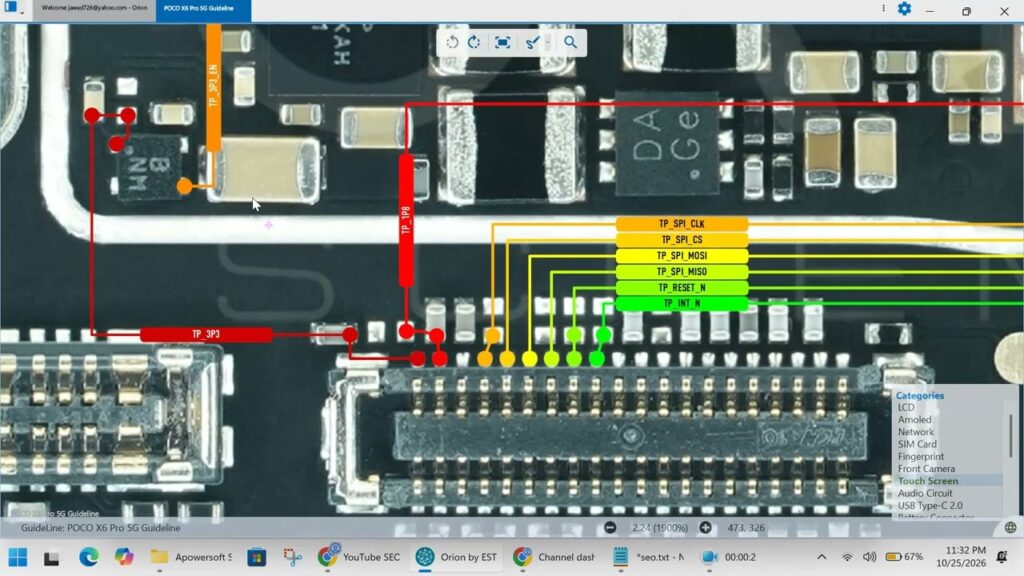Pick the Audio Circuit category
1024x576 pixels.
click(x=925, y=494)
